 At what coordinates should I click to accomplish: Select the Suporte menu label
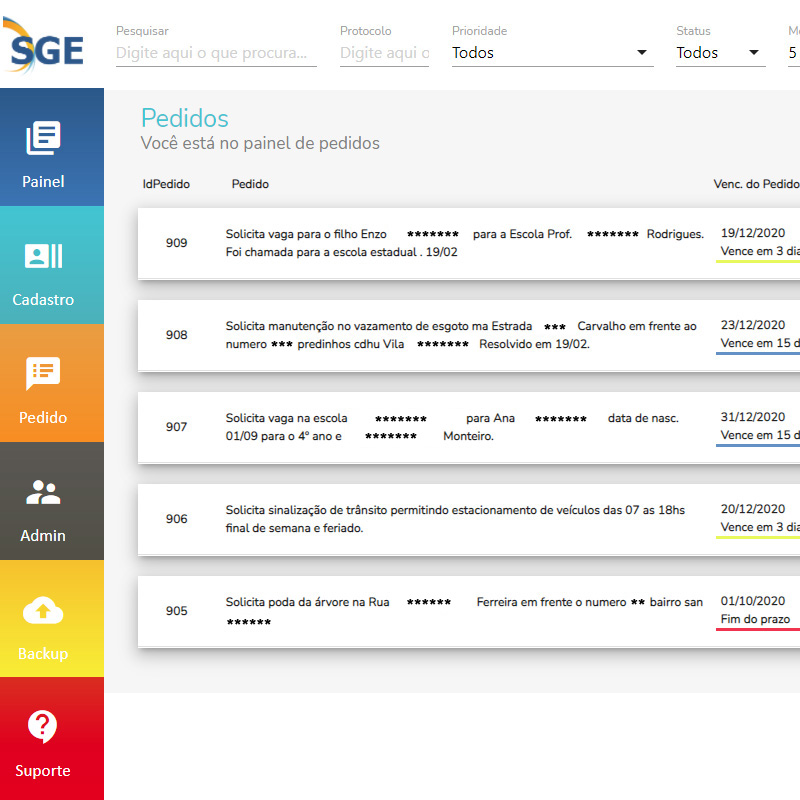click(x=43, y=770)
